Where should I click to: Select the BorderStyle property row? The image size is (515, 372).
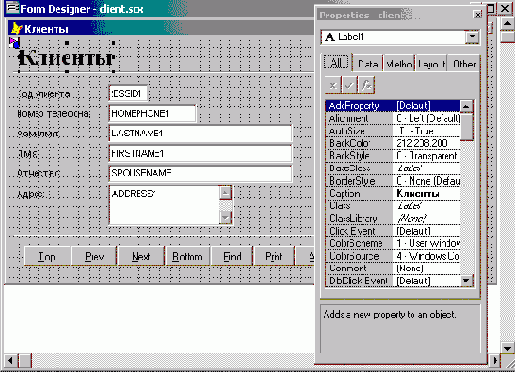(x=393, y=181)
